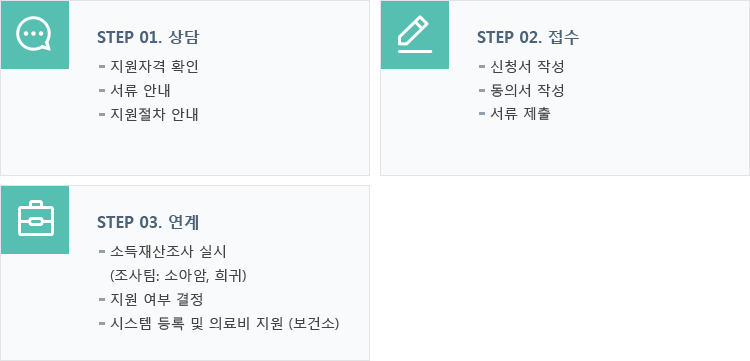Click the 서류 제출 item

(x=520, y=114)
